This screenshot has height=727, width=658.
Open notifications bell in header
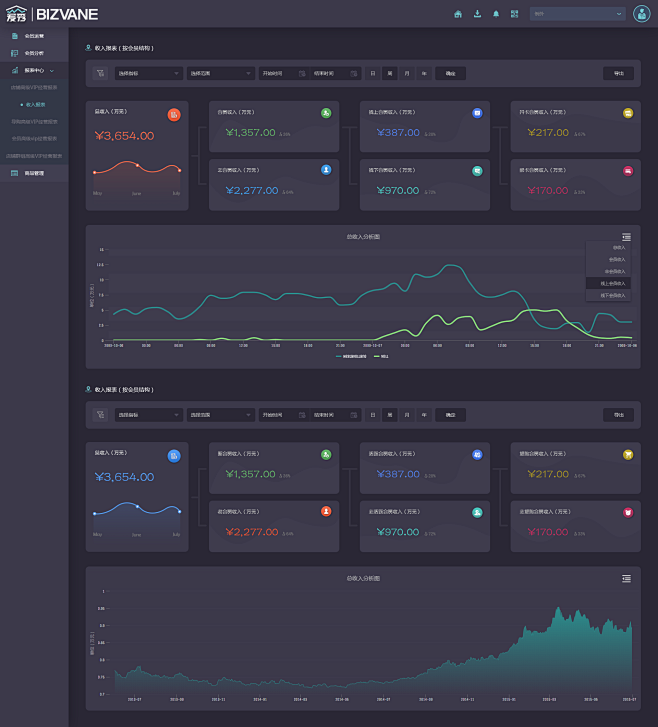pyautogui.click(x=496, y=14)
